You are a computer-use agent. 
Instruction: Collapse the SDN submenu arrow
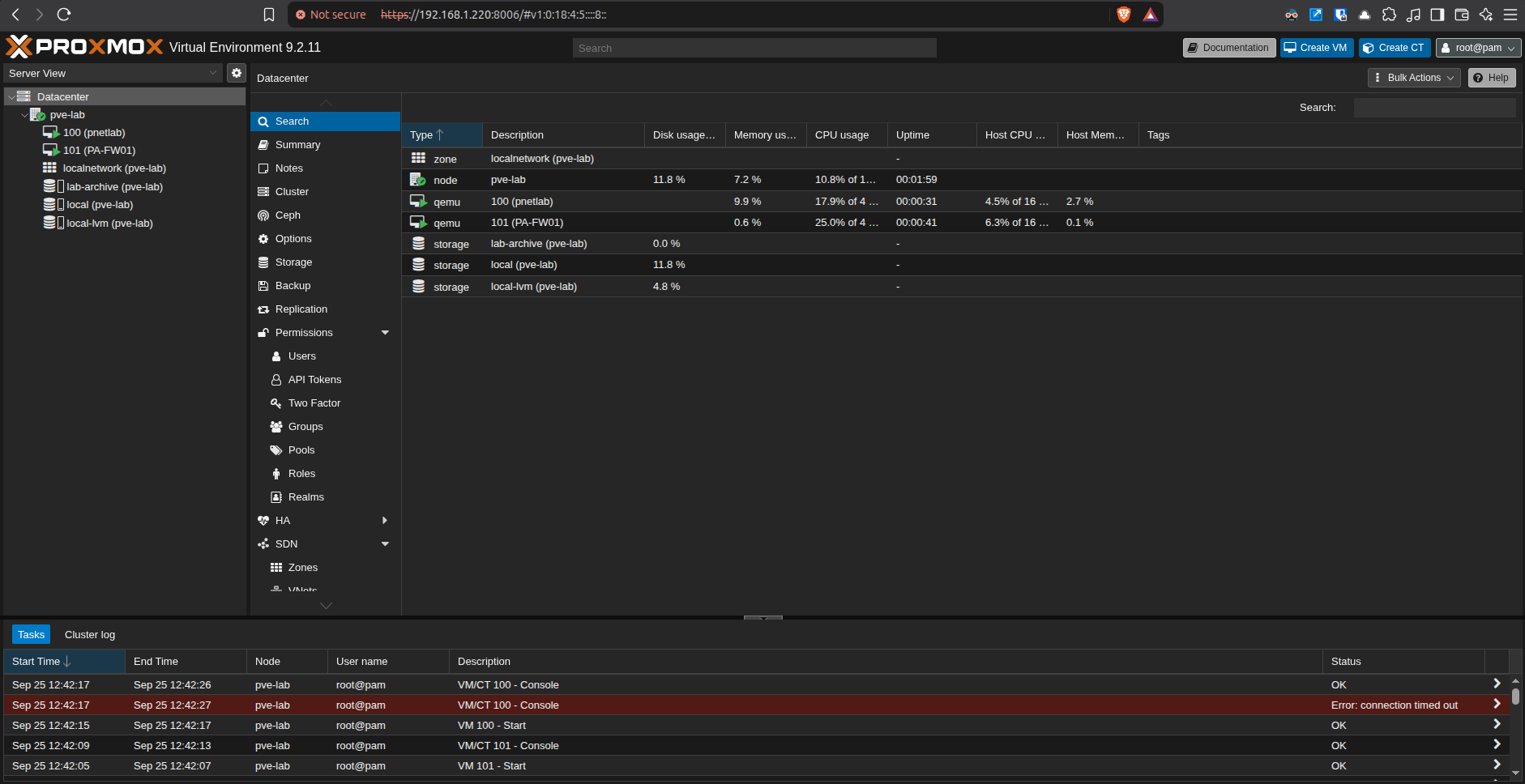click(385, 544)
